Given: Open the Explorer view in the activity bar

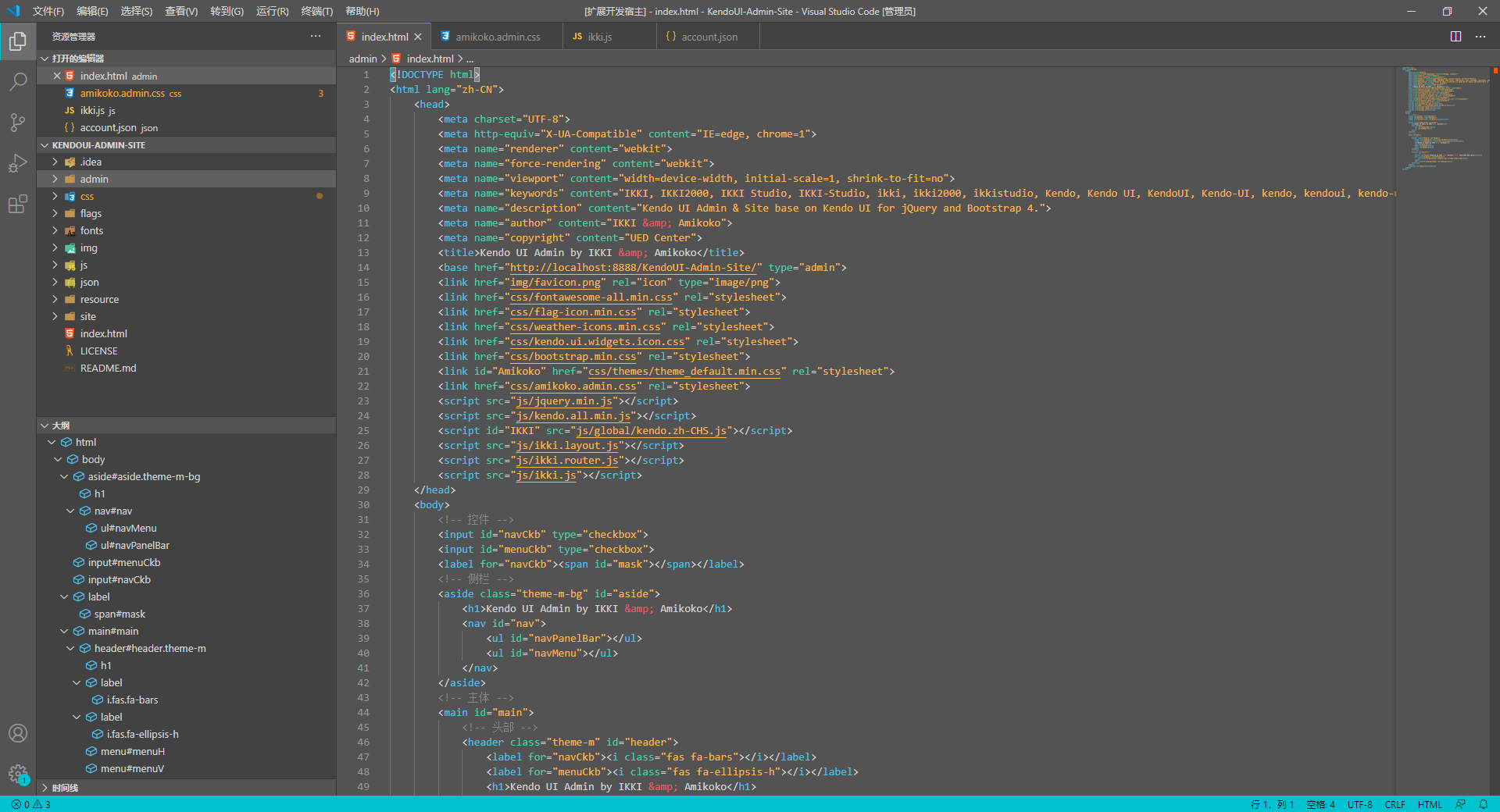Looking at the screenshot, I should (x=18, y=41).
